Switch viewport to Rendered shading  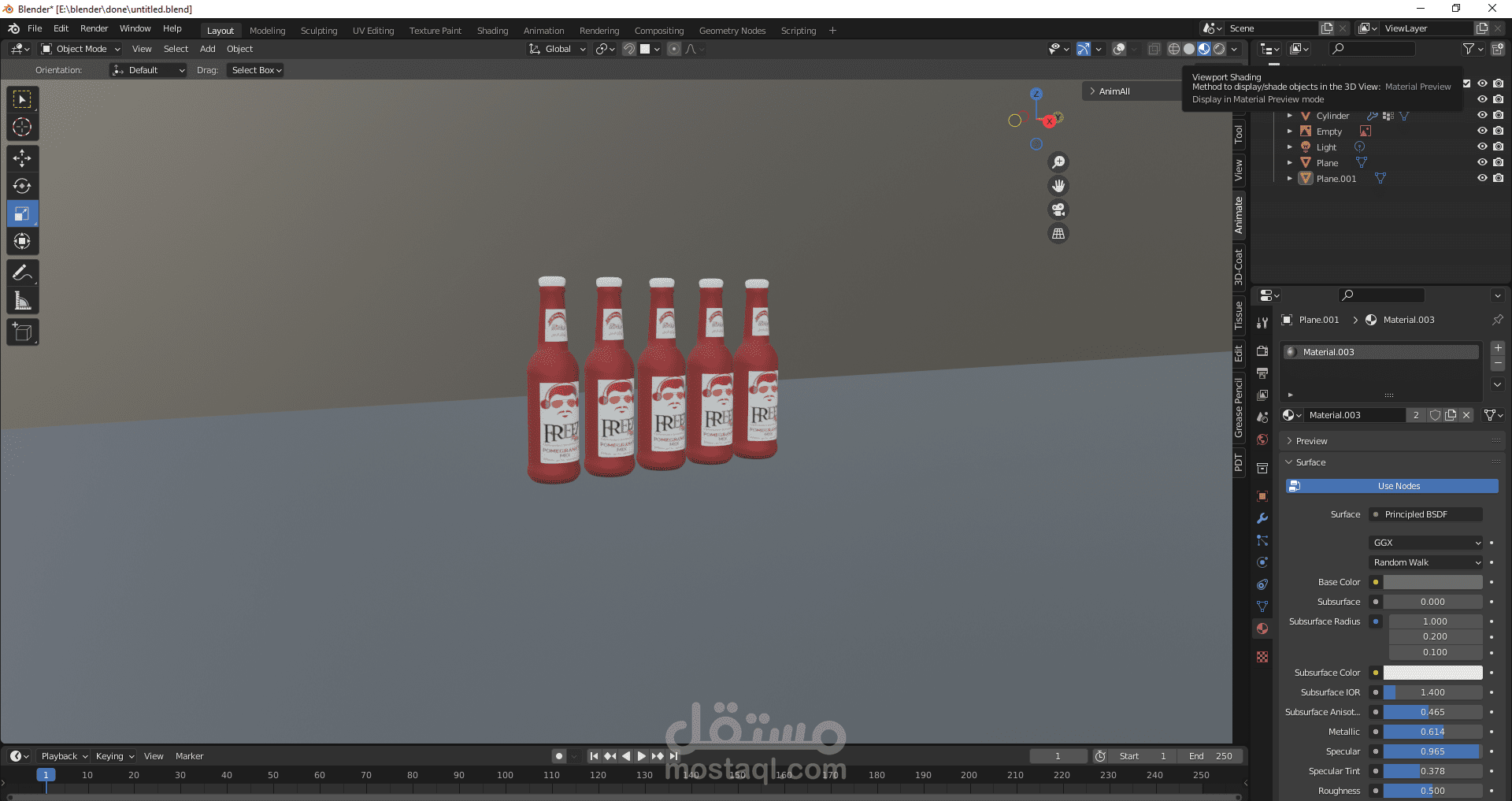(x=1219, y=49)
